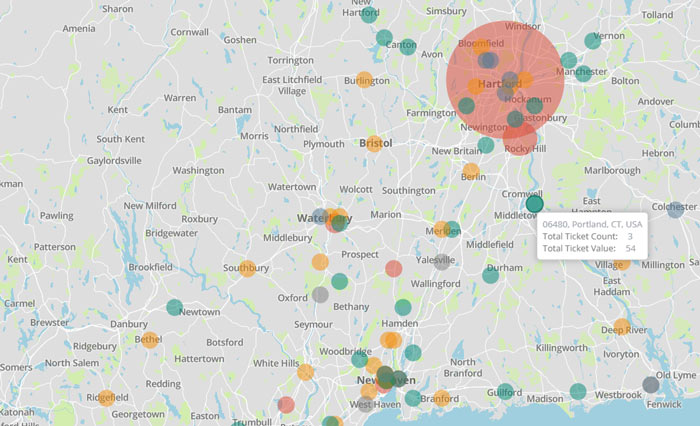Click the New Milford city label
Viewport: 700px width, 426px height.
tap(150, 206)
